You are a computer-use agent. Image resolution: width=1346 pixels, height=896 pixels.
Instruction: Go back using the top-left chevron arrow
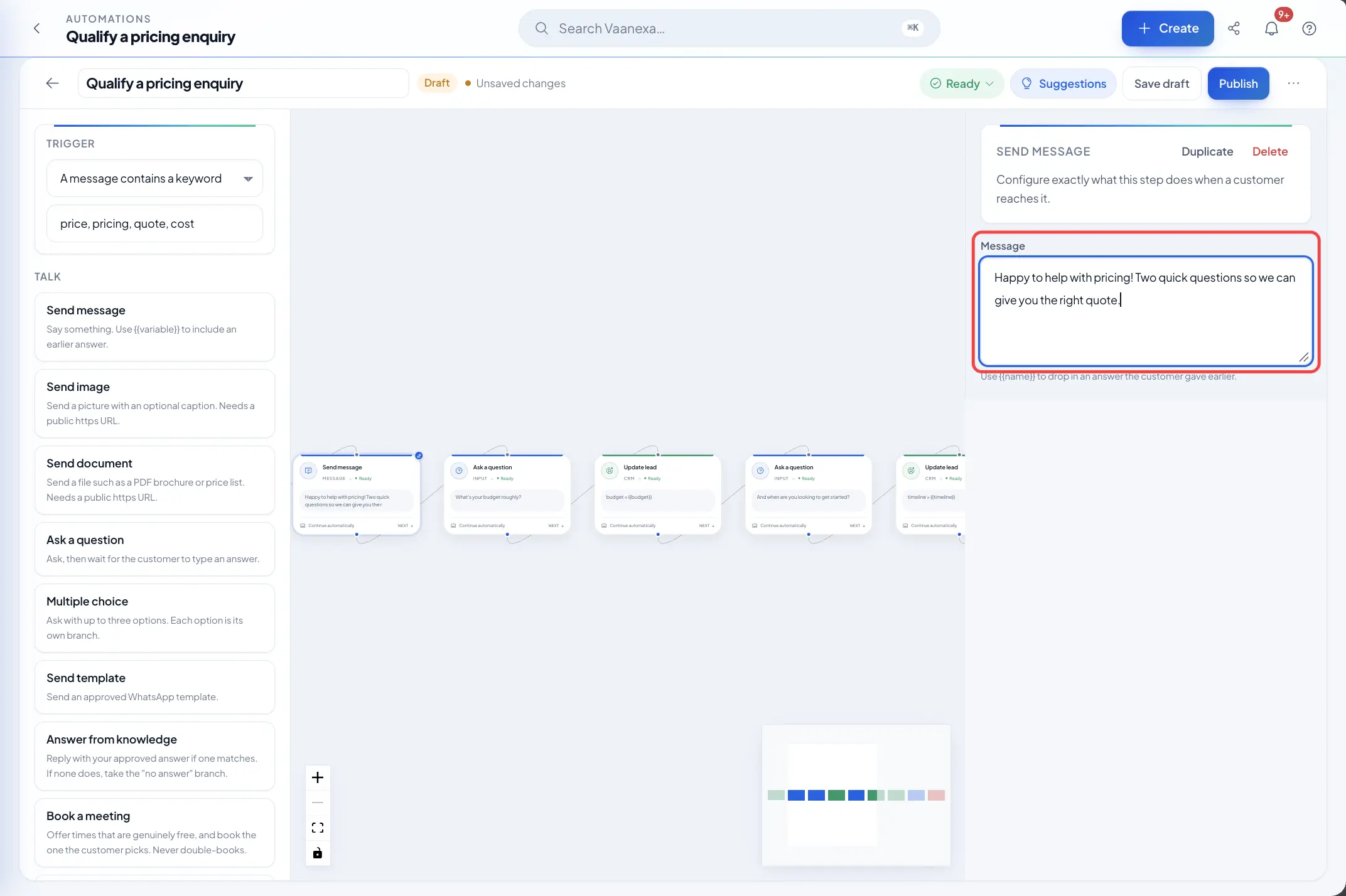37,28
